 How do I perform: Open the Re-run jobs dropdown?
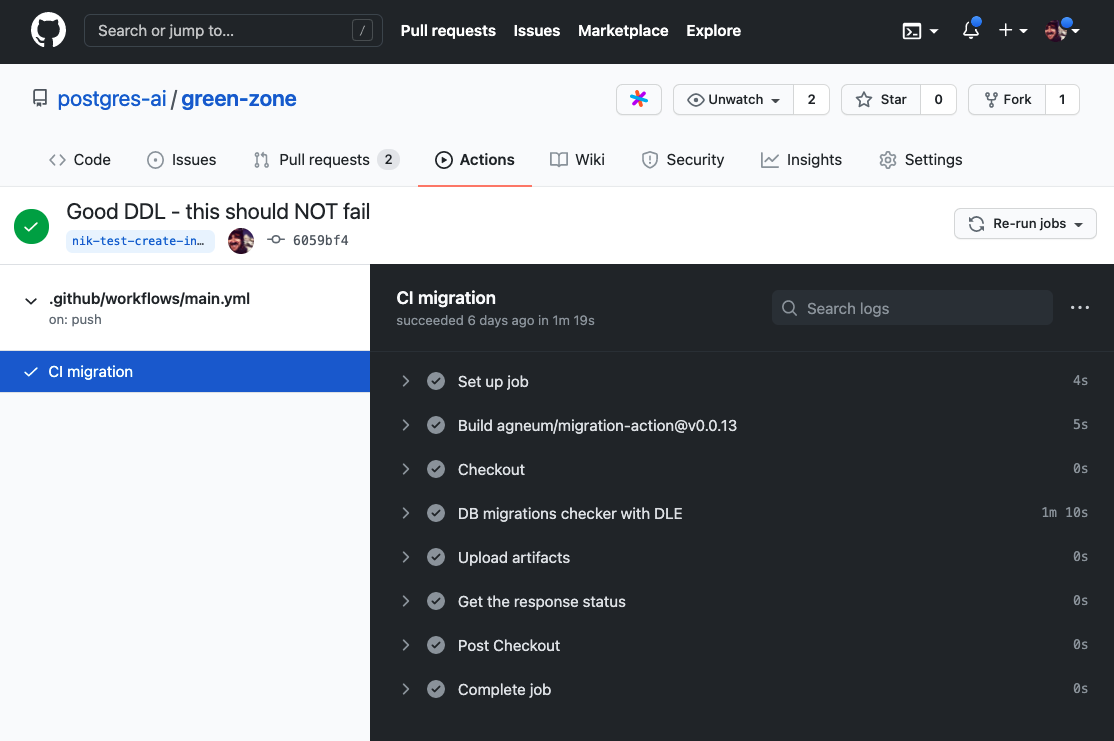[1025, 224]
